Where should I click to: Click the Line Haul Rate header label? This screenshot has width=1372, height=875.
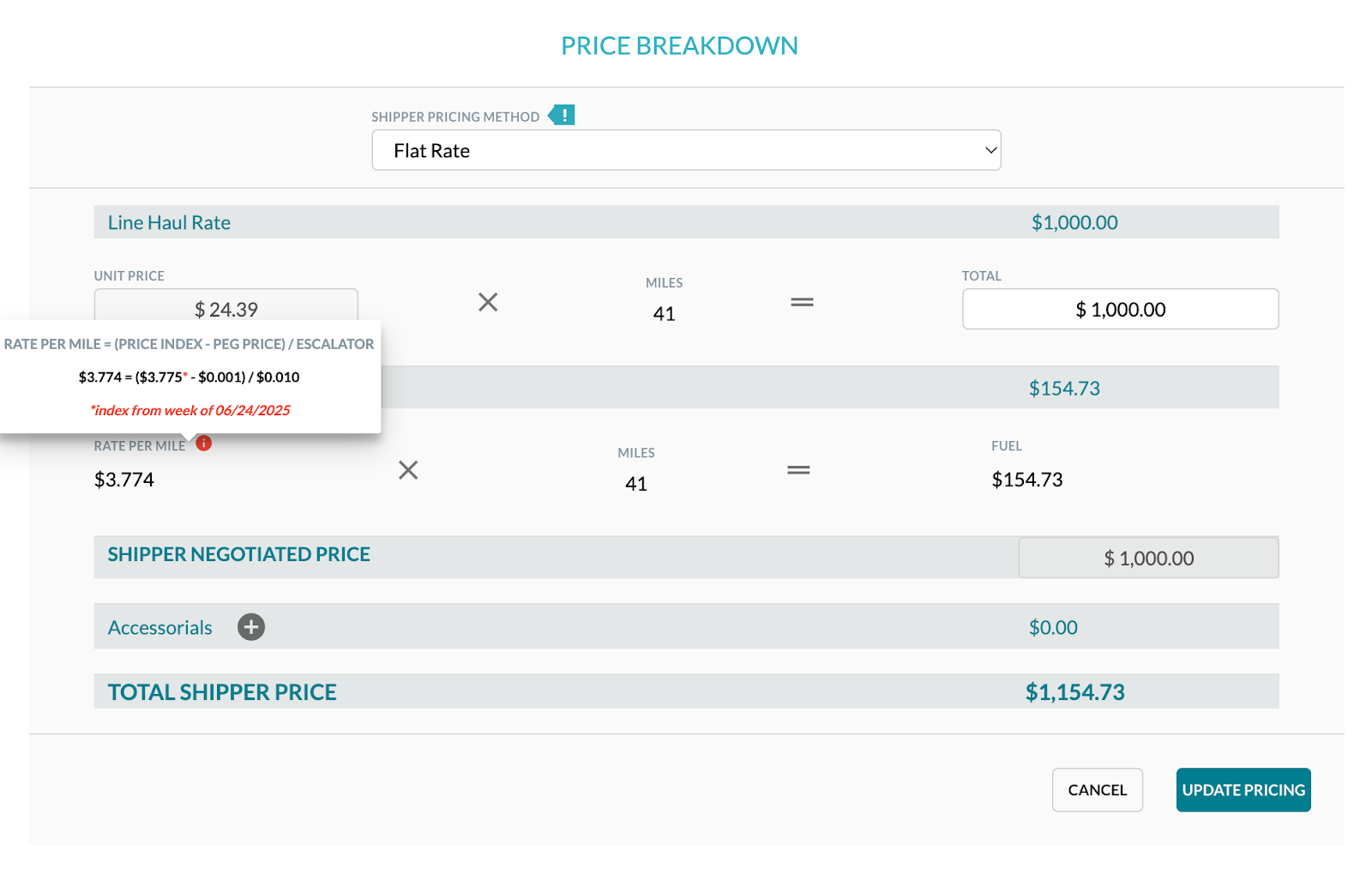[169, 222]
